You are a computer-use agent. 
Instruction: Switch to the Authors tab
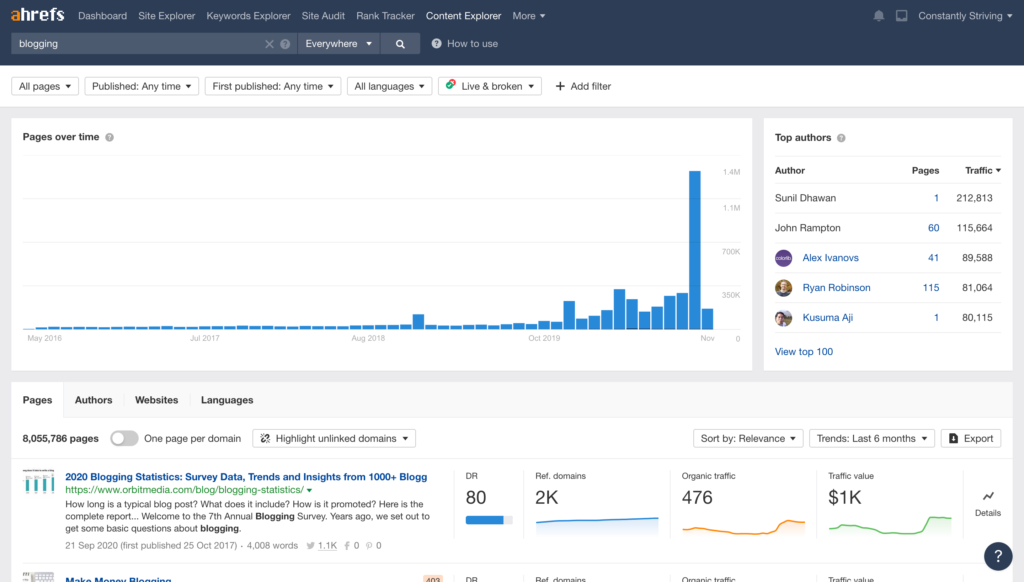pos(93,400)
